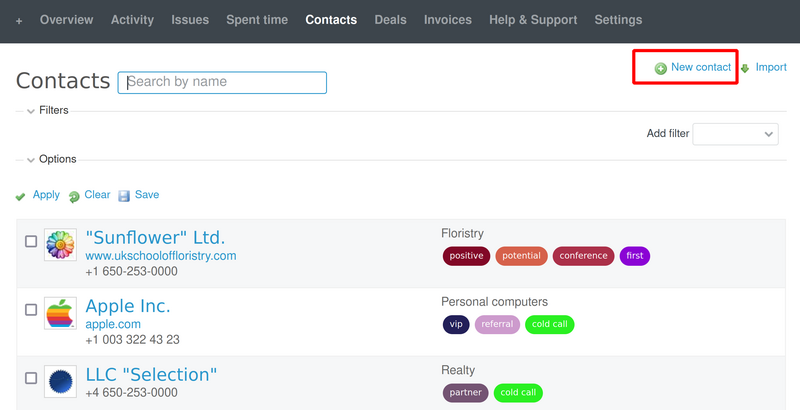This screenshot has width=800, height=410.
Task: Open the Sunflower Ltd. flower avatar
Action: click(61, 244)
